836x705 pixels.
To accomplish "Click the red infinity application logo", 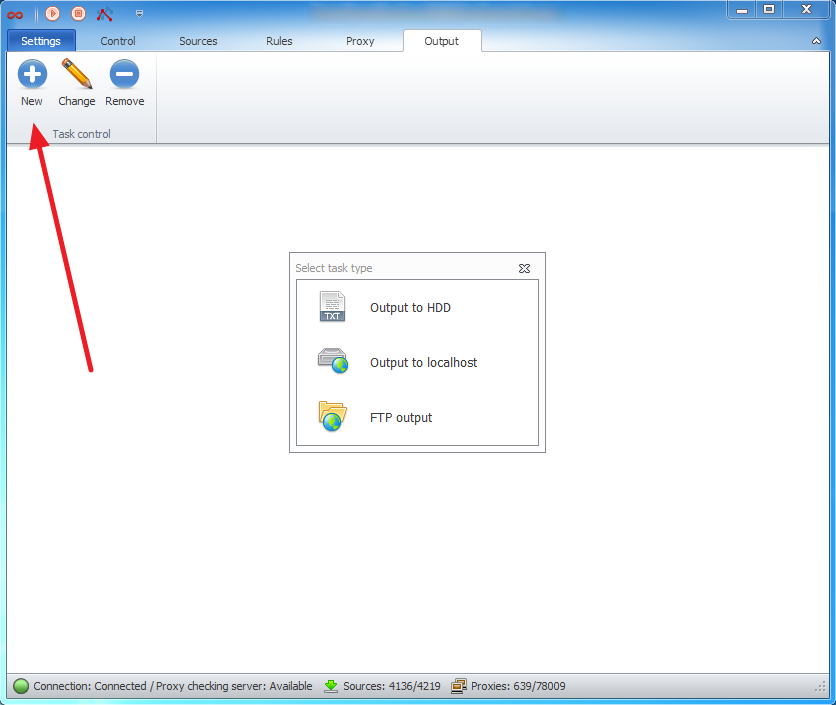I will 15,14.
